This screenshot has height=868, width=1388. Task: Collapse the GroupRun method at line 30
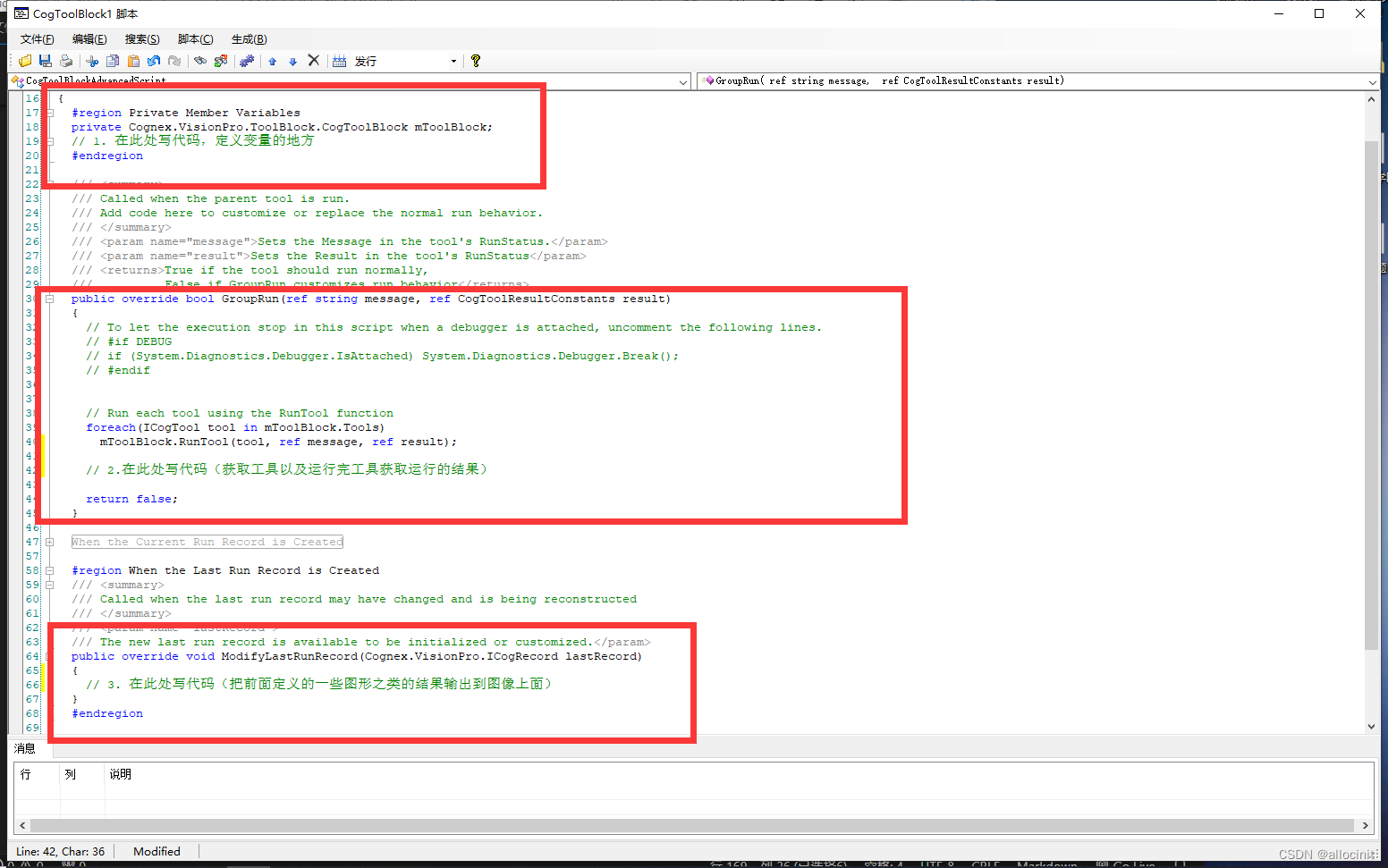click(x=50, y=299)
